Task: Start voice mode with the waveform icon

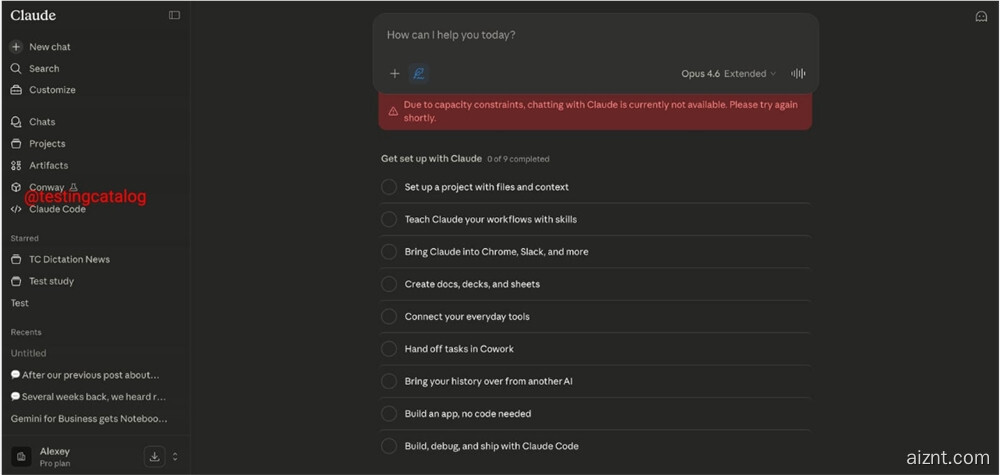Action: 798,73
